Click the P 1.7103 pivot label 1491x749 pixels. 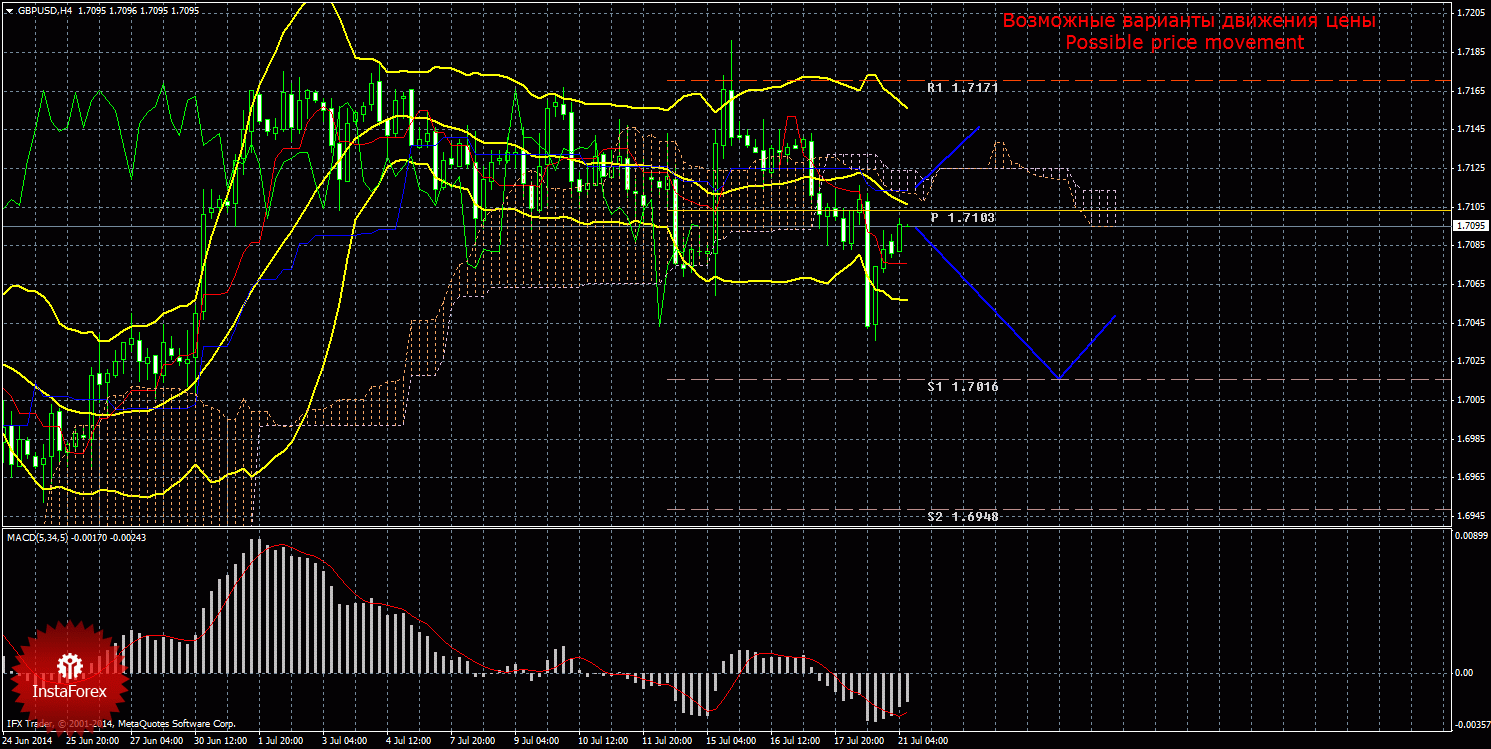point(963,217)
